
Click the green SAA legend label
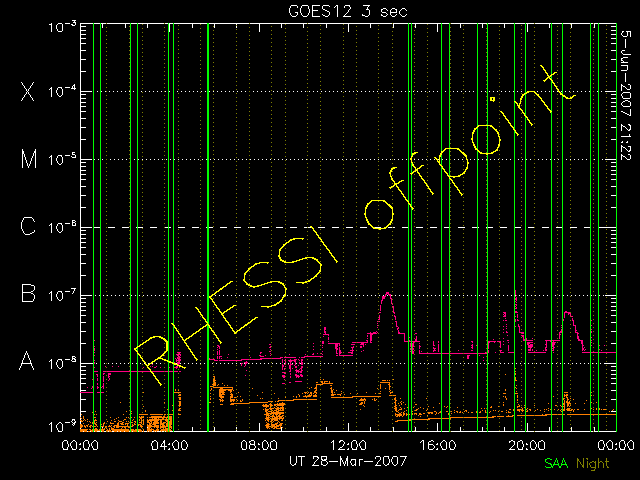tap(556, 463)
